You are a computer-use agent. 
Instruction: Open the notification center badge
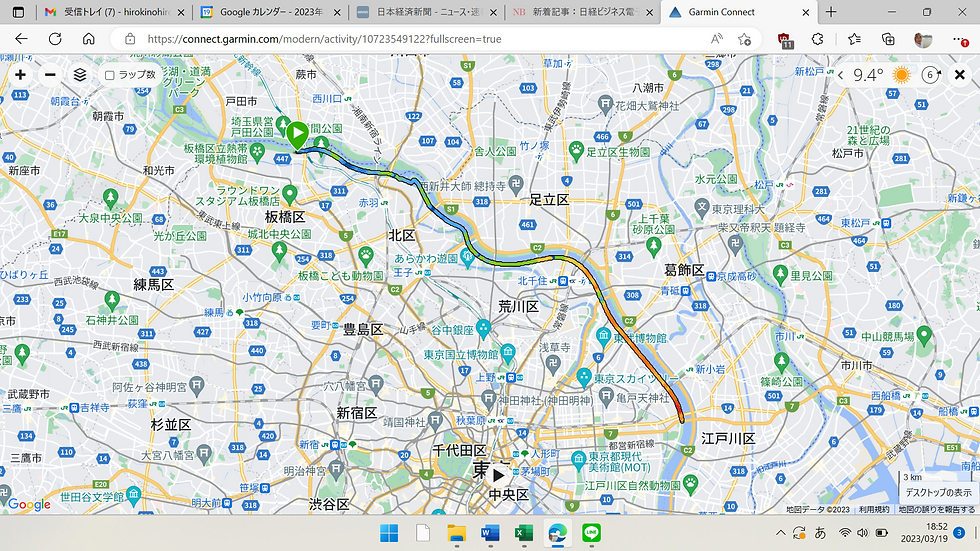959,533
